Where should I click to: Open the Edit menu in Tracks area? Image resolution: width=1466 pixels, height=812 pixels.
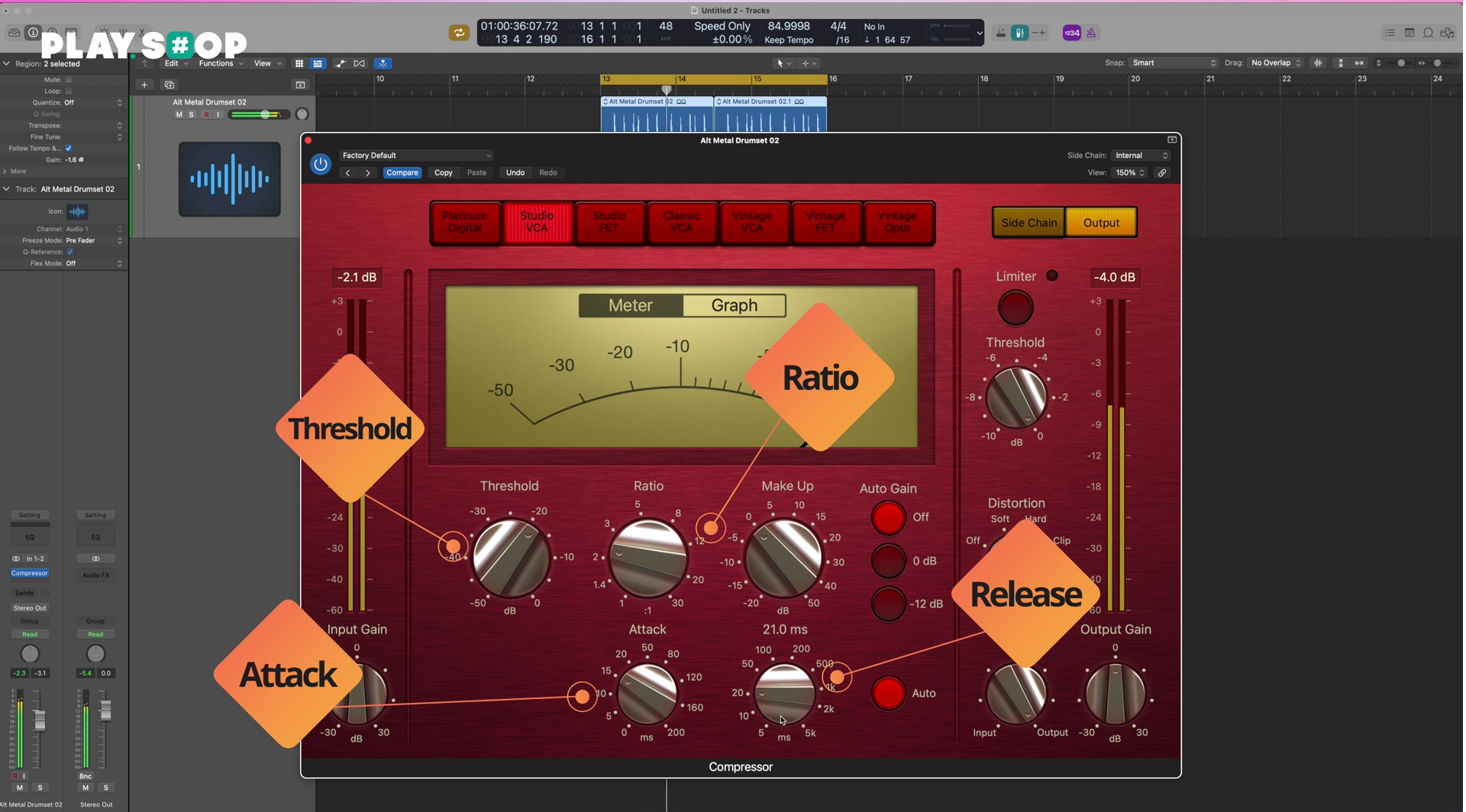tap(176, 63)
